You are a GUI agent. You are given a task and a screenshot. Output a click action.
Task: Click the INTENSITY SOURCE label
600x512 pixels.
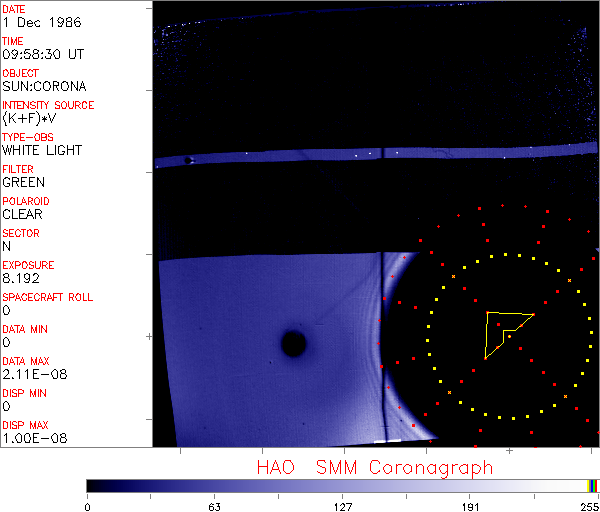click(x=48, y=105)
